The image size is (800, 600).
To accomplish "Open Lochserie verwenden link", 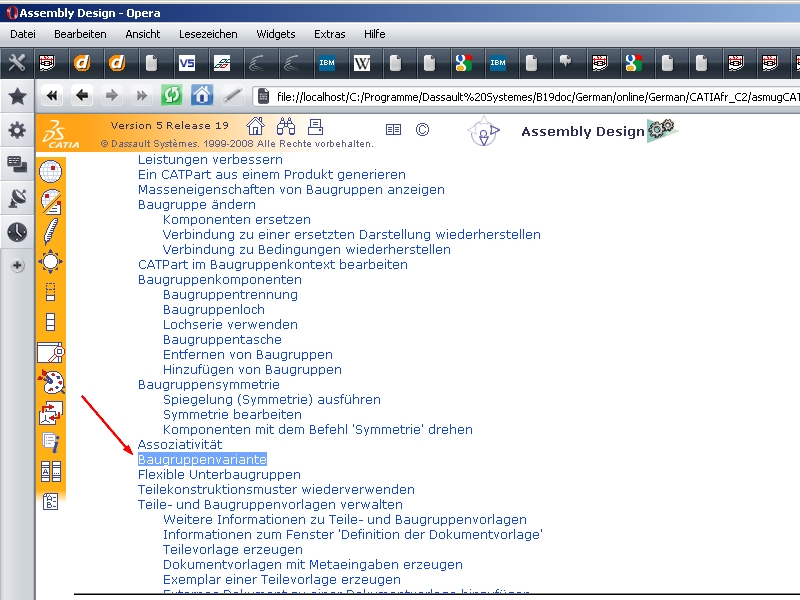I will click(230, 324).
